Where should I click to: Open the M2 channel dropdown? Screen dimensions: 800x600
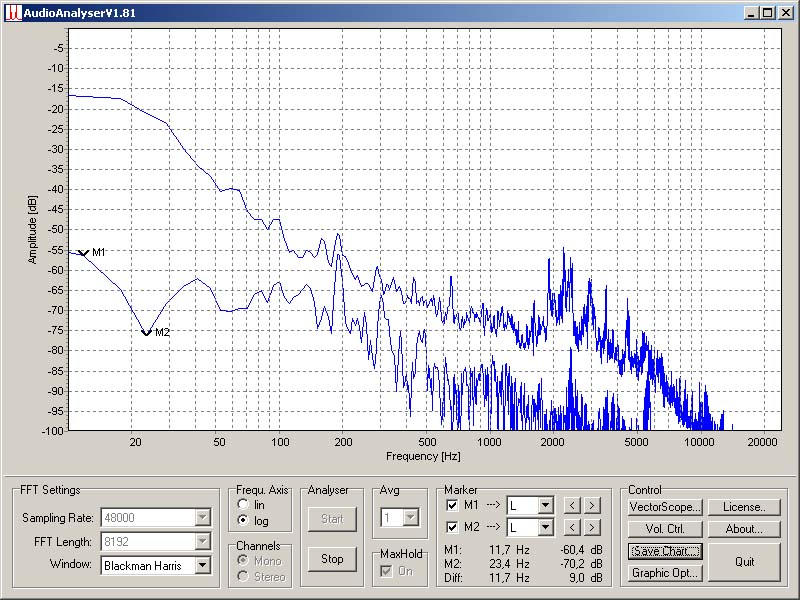[x=545, y=527]
